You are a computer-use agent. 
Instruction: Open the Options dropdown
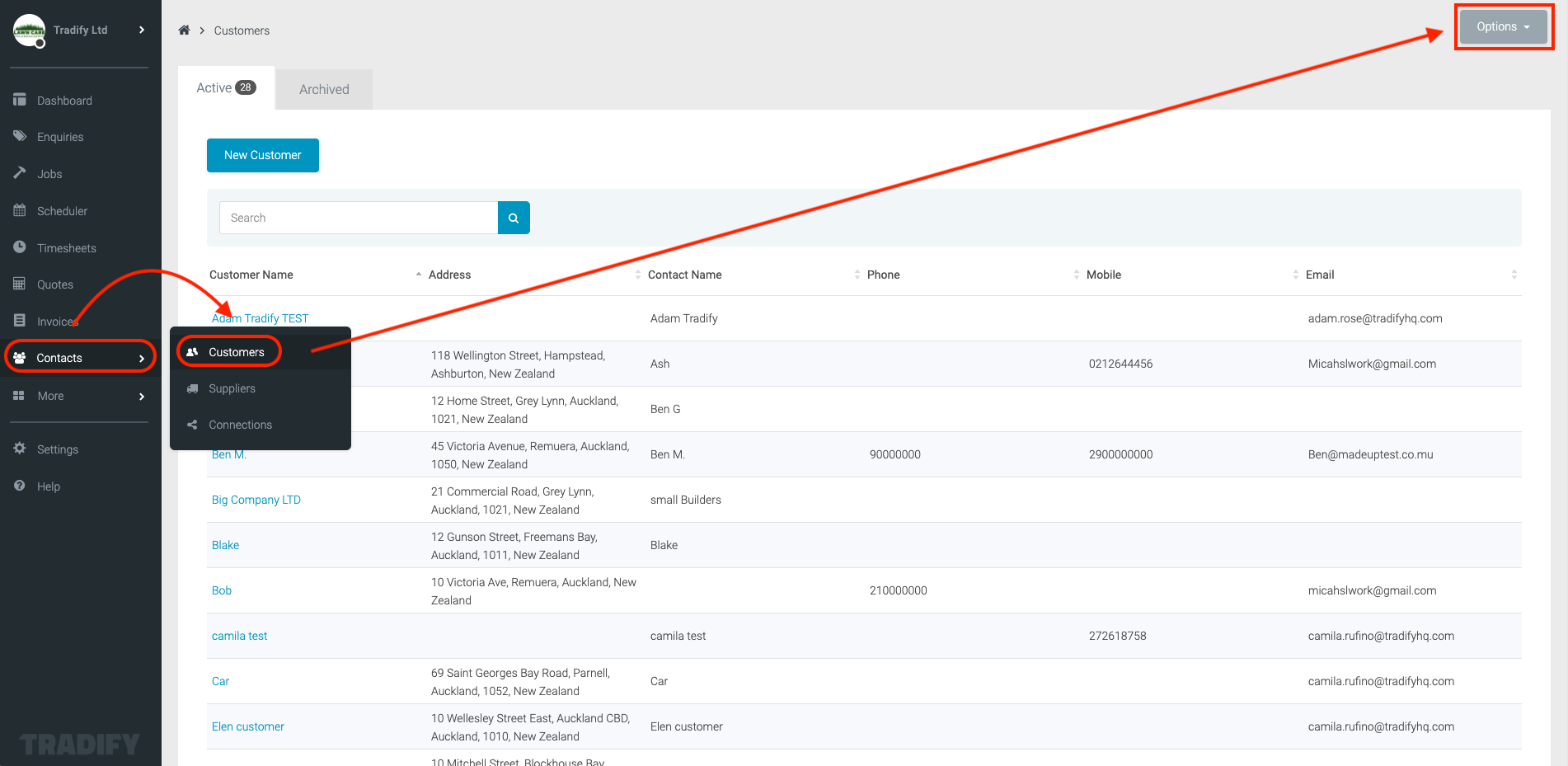[x=1500, y=26]
